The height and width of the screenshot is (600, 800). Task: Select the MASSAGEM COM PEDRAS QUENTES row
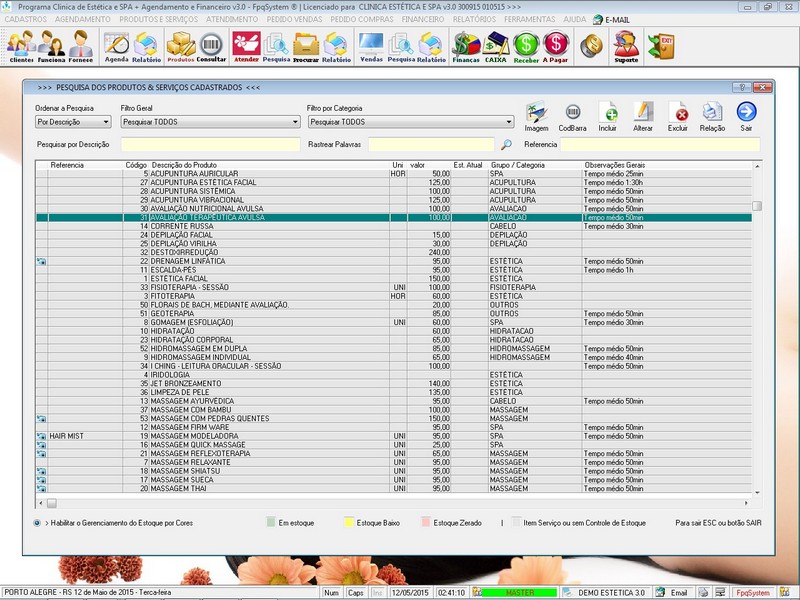[x=394, y=418]
